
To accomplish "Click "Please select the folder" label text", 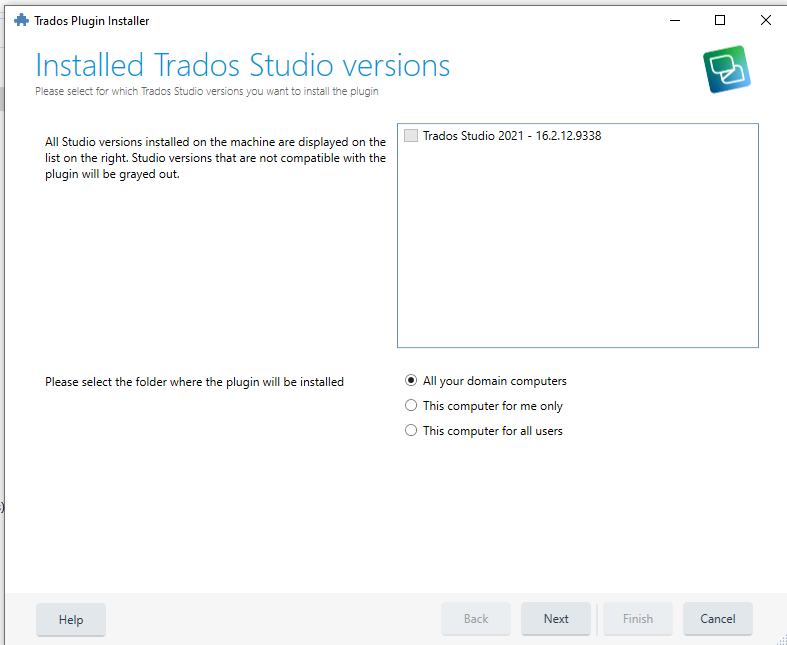I will [194, 382].
